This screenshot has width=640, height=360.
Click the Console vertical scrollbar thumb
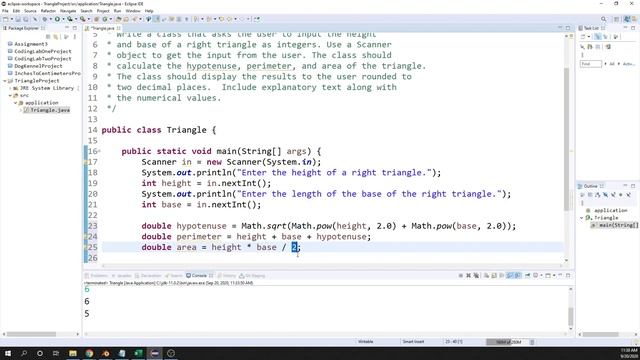[x=571, y=316]
